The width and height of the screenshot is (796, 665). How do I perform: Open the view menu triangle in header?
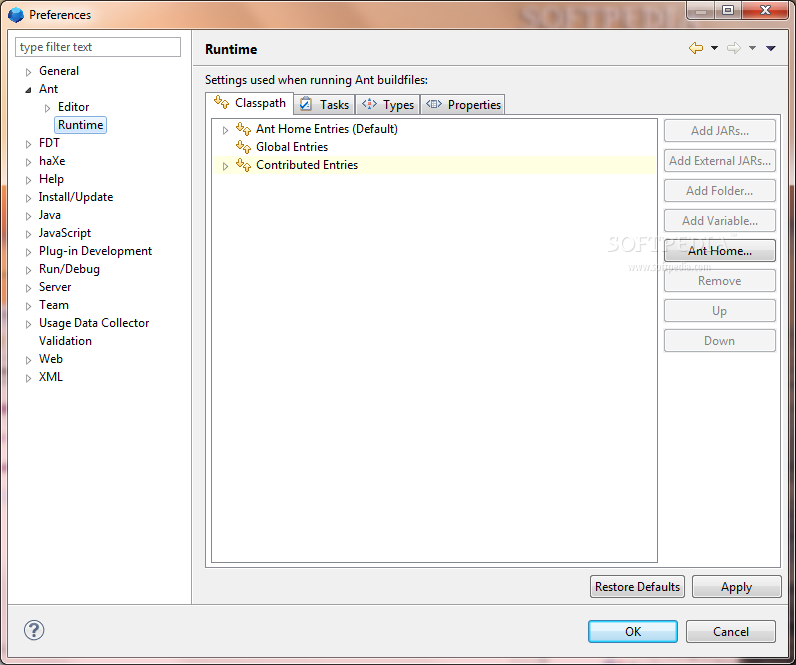click(x=771, y=48)
